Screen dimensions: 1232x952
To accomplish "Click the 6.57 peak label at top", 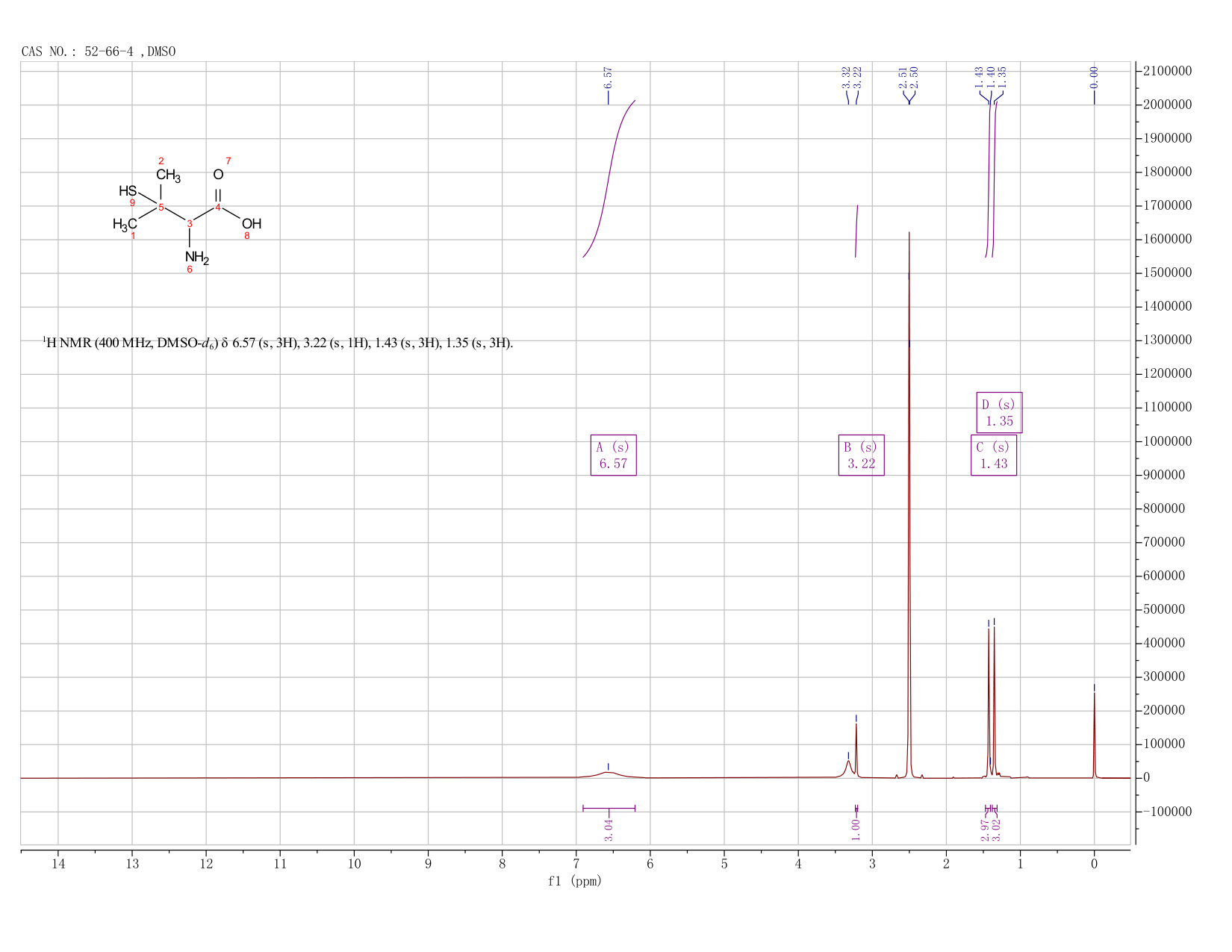I will coord(608,77).
